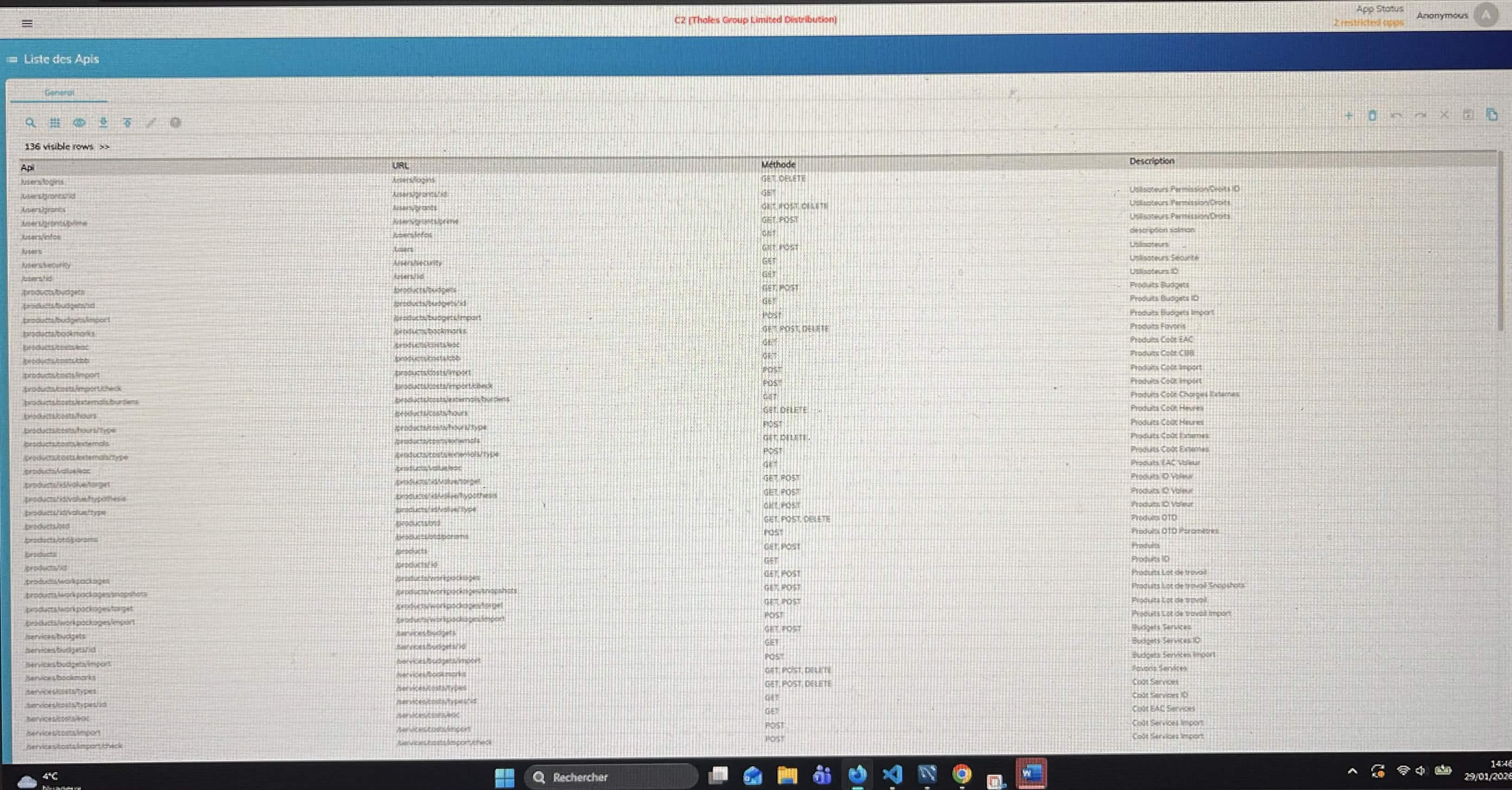This screenshot has height=790, width=1512.
Task: Open the Anonymous user avatar menu
Action: coord(1486,15)
